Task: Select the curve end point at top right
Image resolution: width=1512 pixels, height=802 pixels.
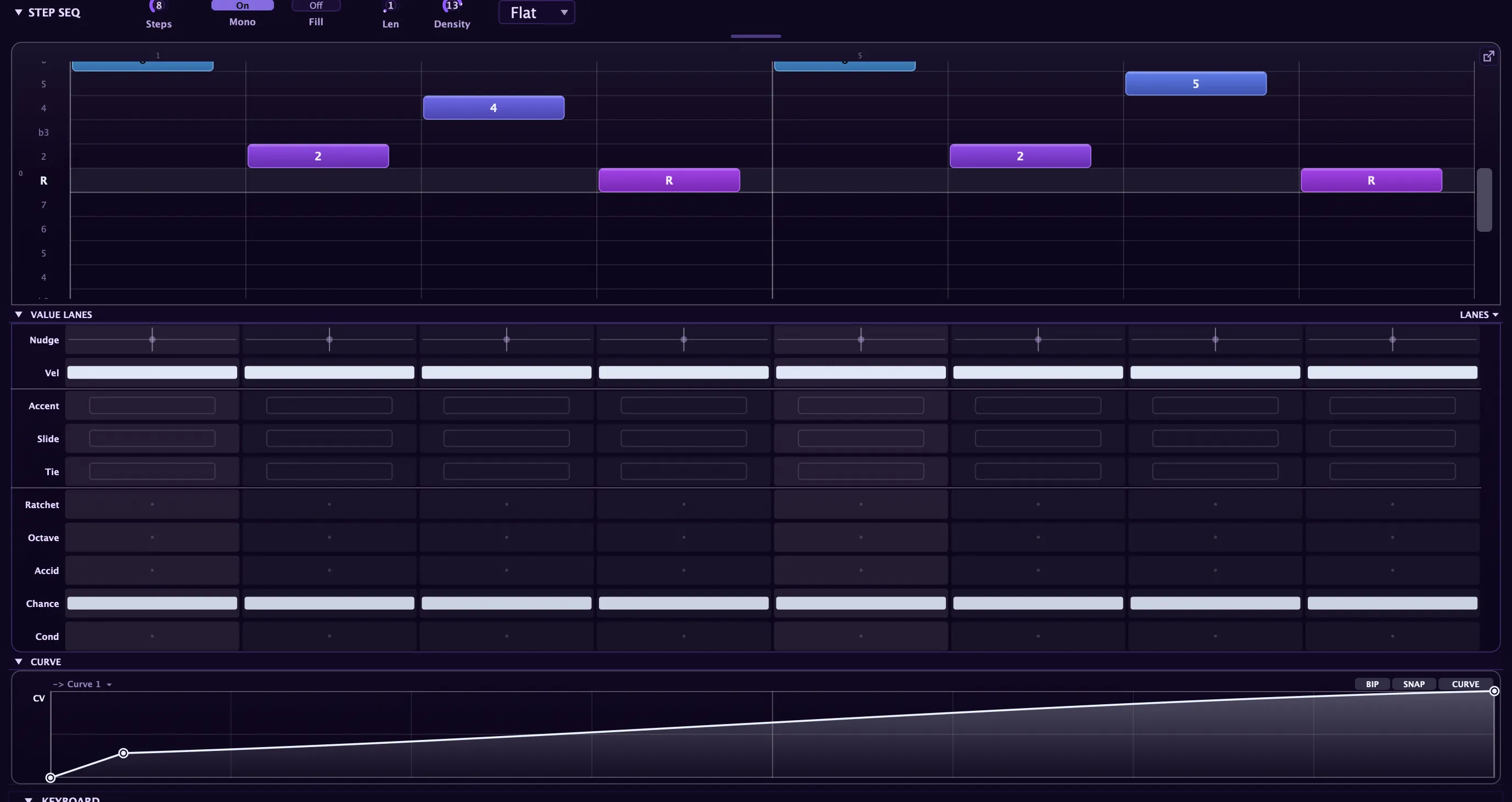Action: (1494, 692)
